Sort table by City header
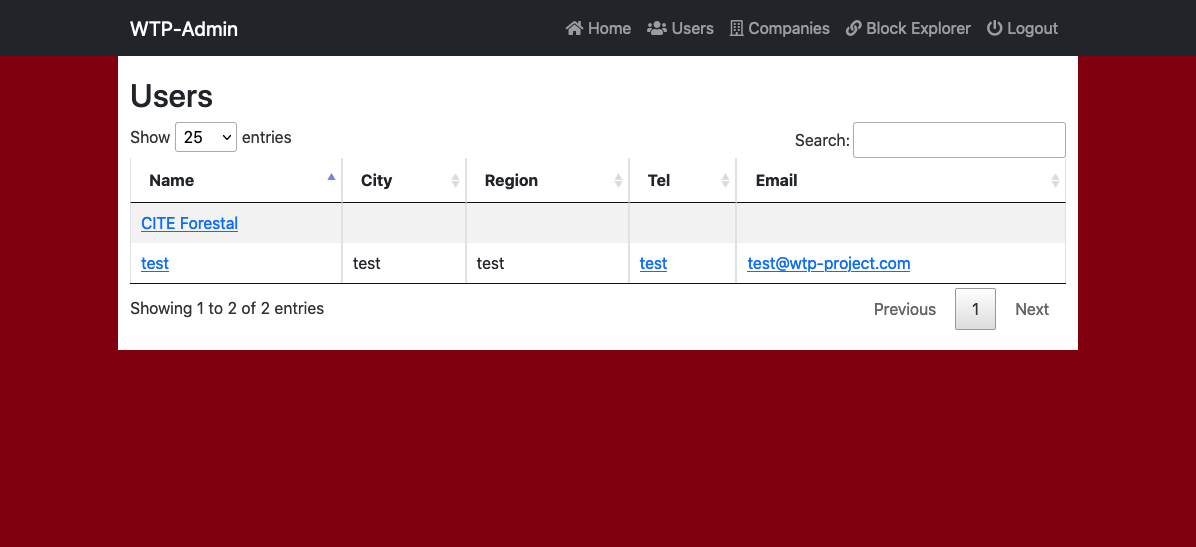This screenshot has width=1196, height=547. 404,181
